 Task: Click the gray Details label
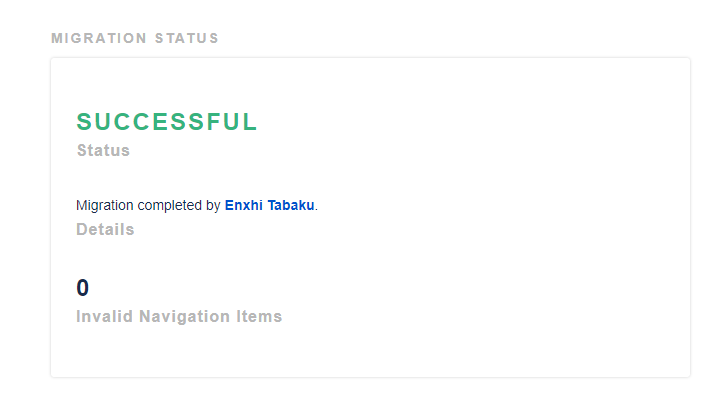point(105,229)
